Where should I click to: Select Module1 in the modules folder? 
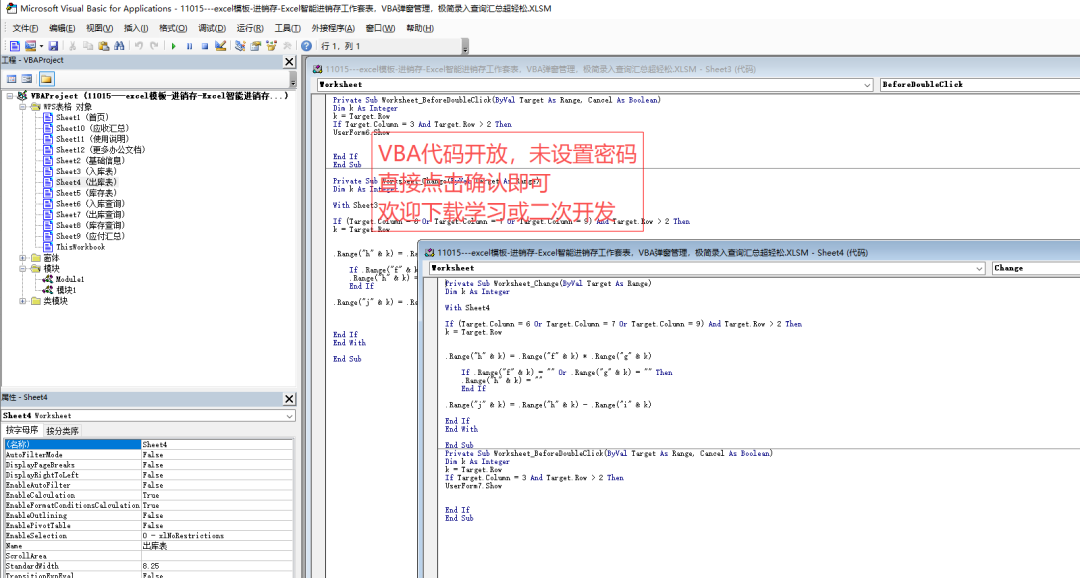click(x=70, y=279)
